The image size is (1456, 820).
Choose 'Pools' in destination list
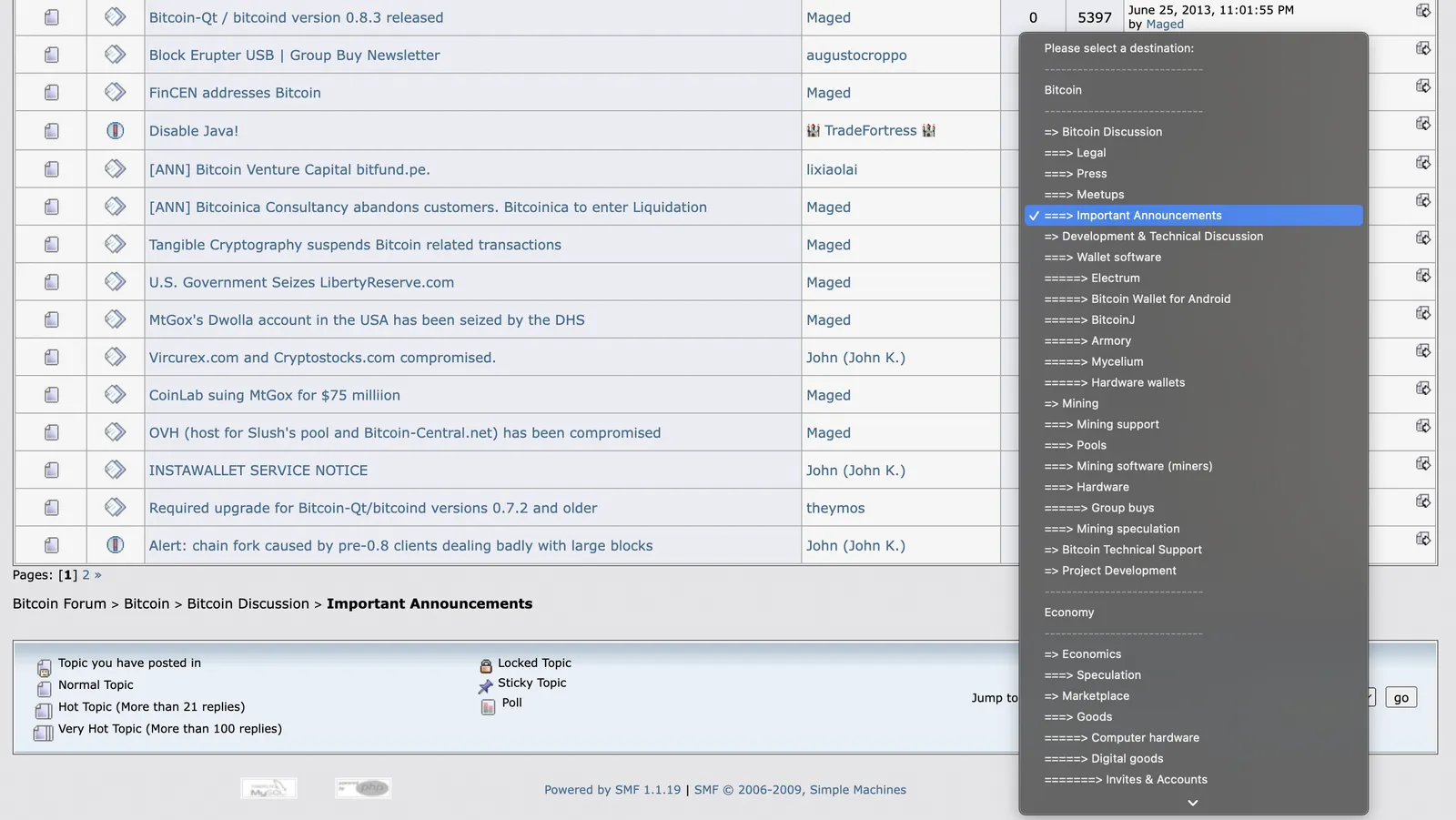[1193, 446]
